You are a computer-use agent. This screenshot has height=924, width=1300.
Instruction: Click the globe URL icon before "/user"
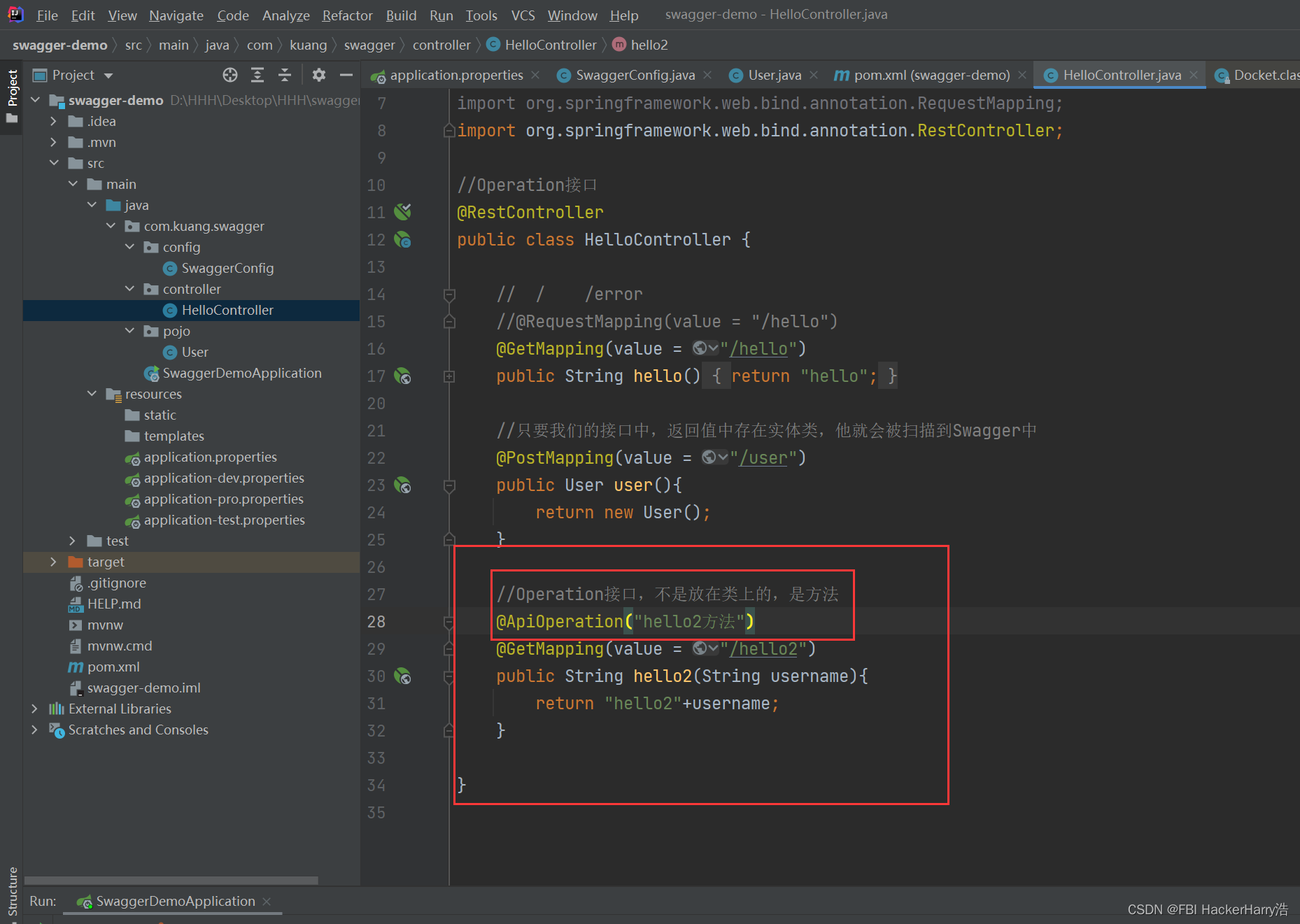pos(714,457)
